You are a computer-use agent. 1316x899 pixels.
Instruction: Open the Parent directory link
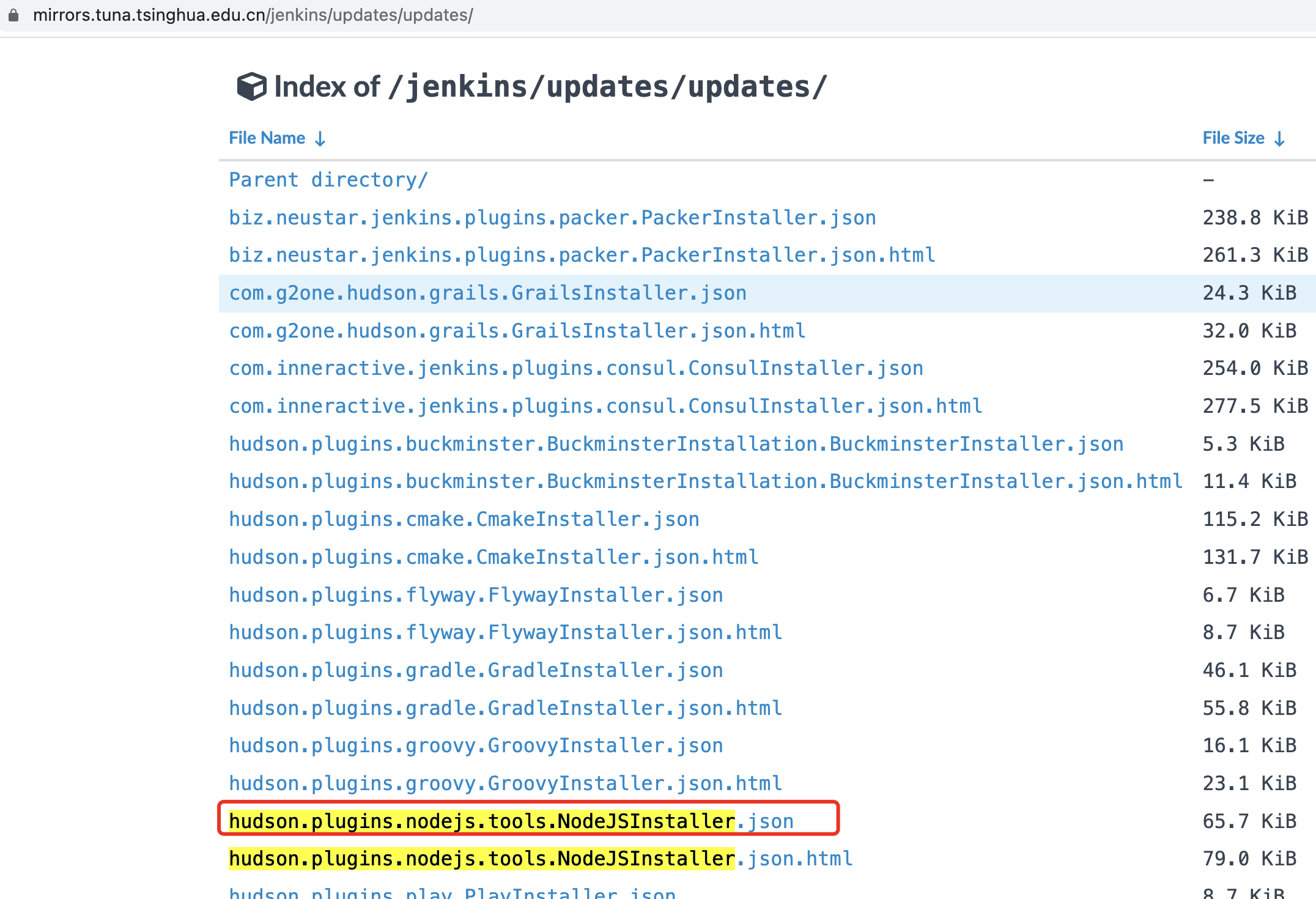click(328, 180)
